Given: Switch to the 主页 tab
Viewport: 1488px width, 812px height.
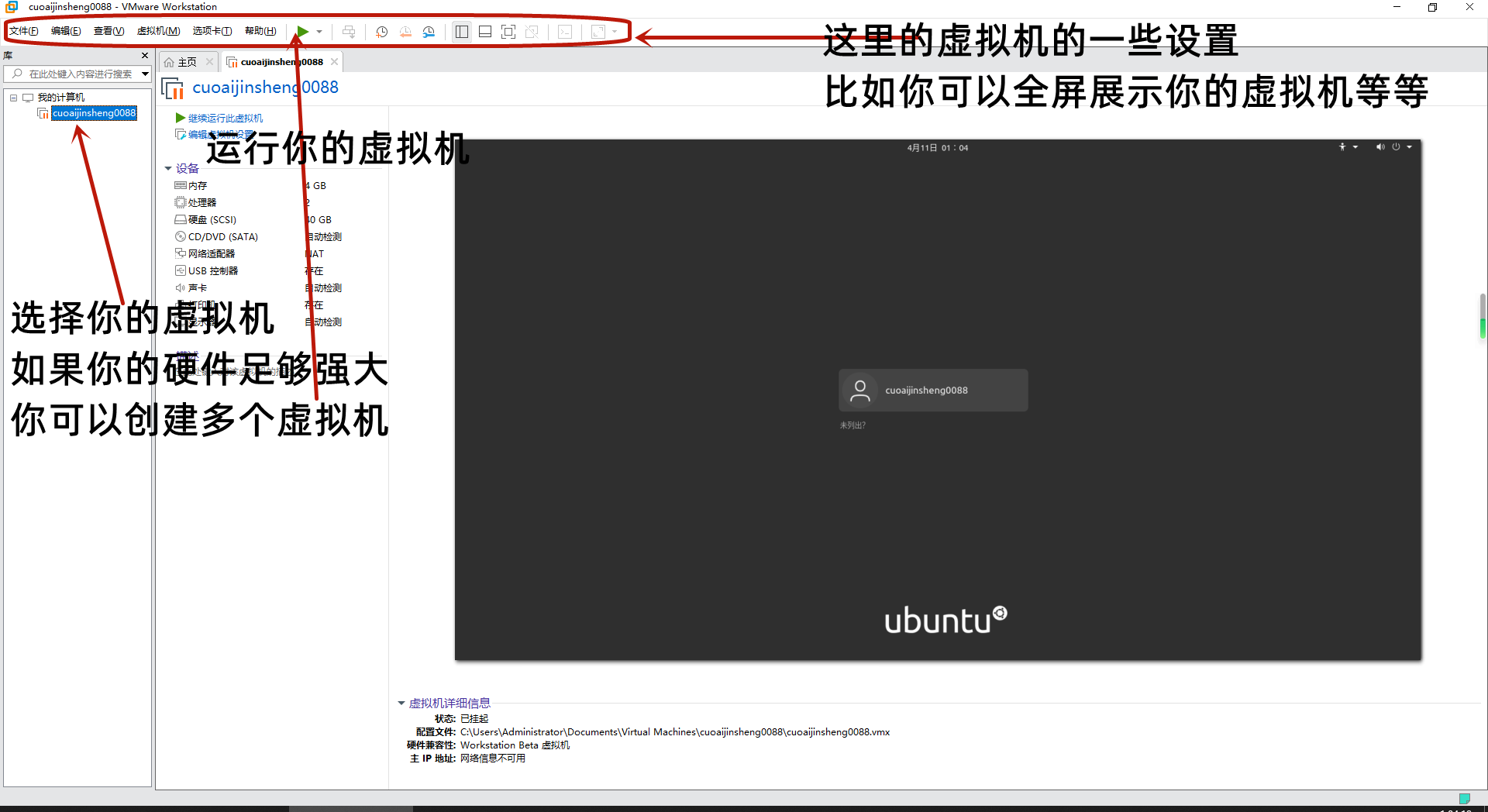Looking at the screenshot, I should (x=186, y=61).
